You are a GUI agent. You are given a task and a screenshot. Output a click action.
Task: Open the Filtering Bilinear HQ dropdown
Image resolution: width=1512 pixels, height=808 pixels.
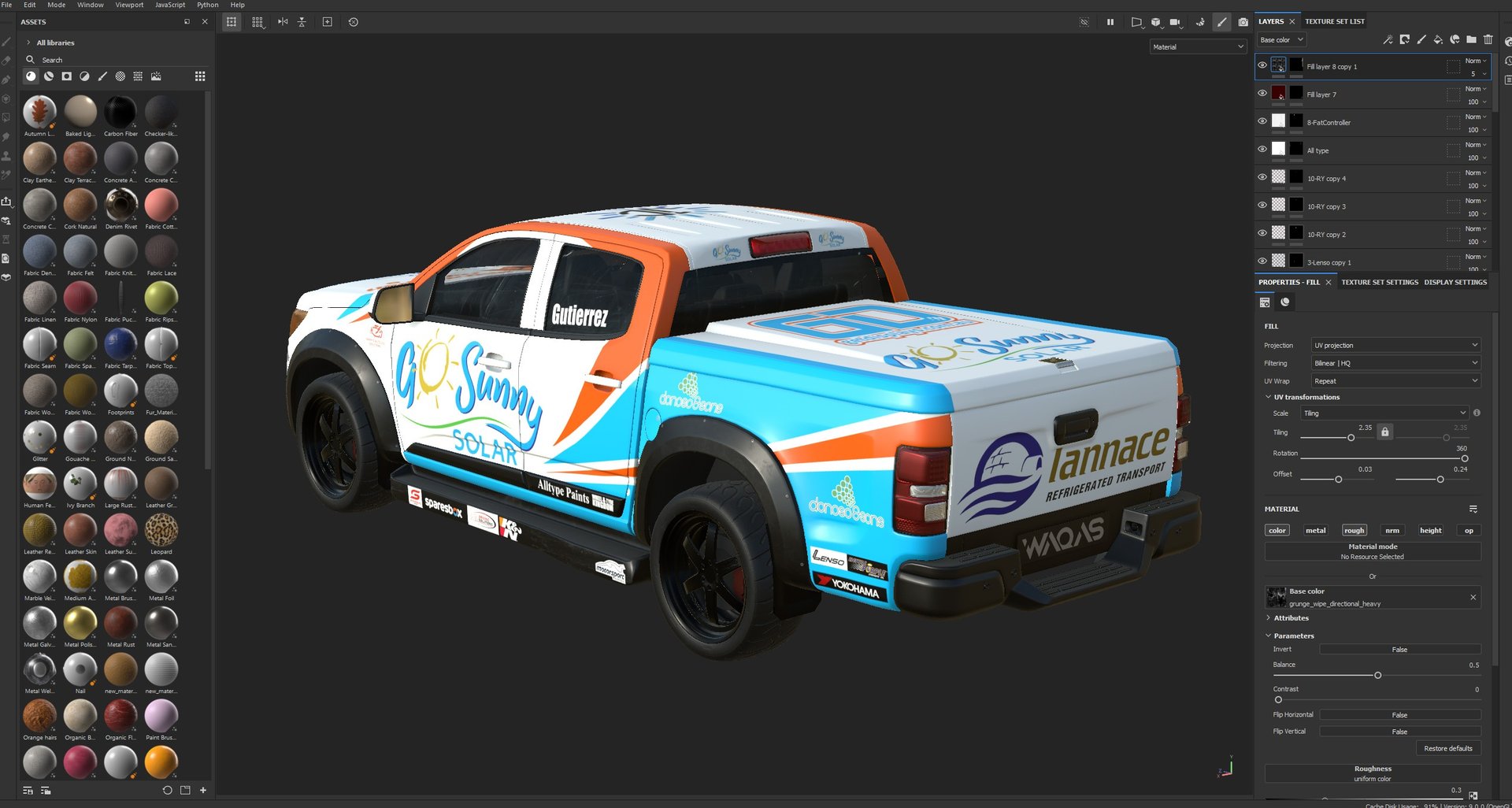tap(1395, 363)
